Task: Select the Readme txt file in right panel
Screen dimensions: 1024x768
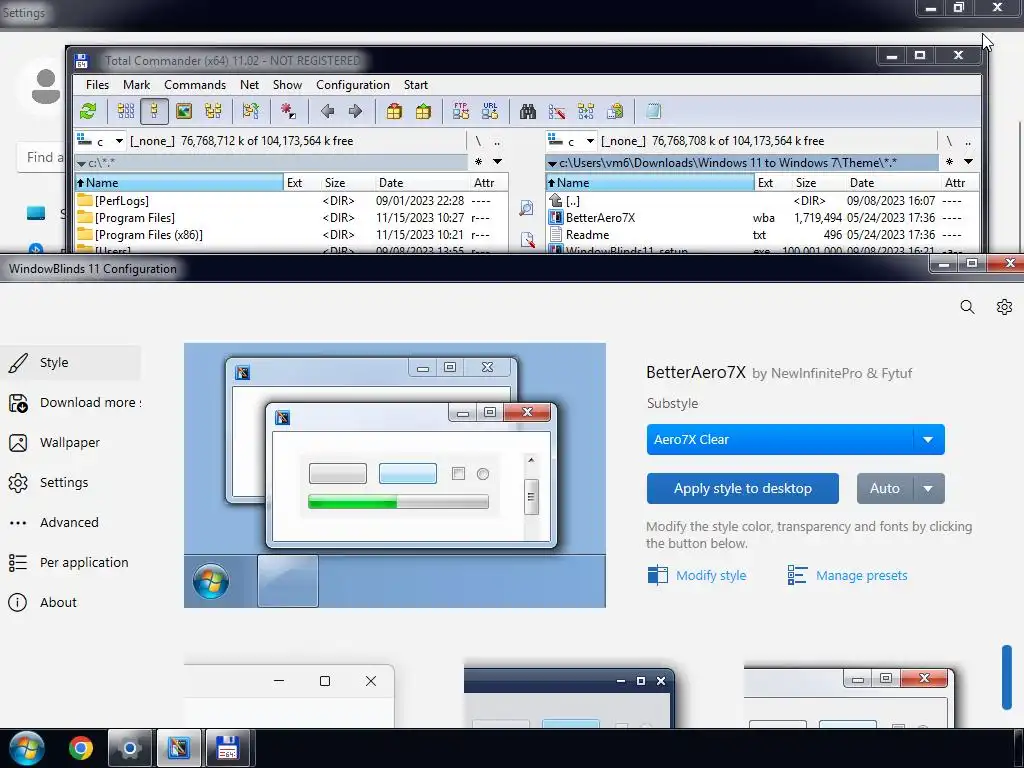Action: [762, 235]
